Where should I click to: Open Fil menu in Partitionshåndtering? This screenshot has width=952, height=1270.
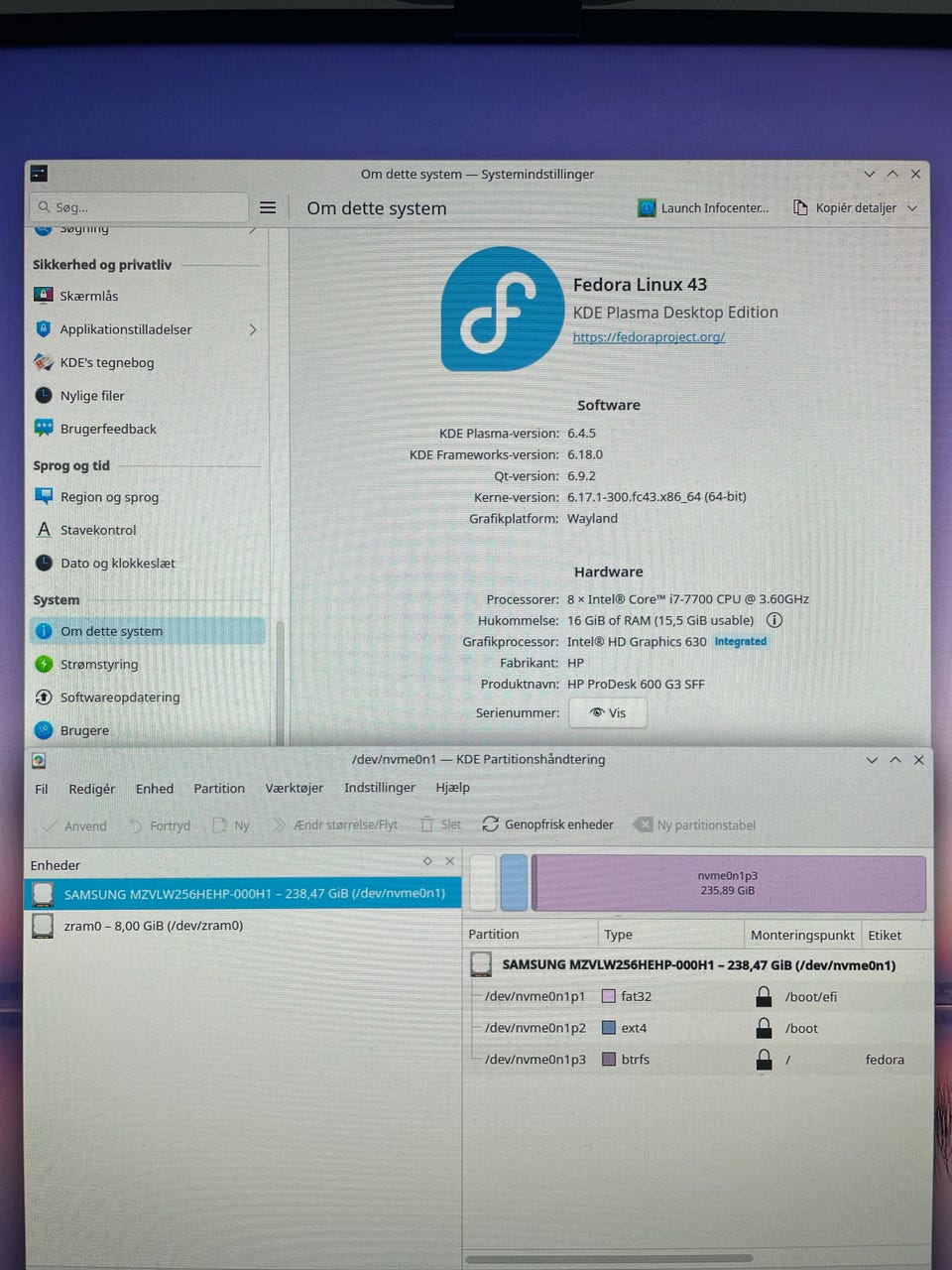click(x=42, y=789)
